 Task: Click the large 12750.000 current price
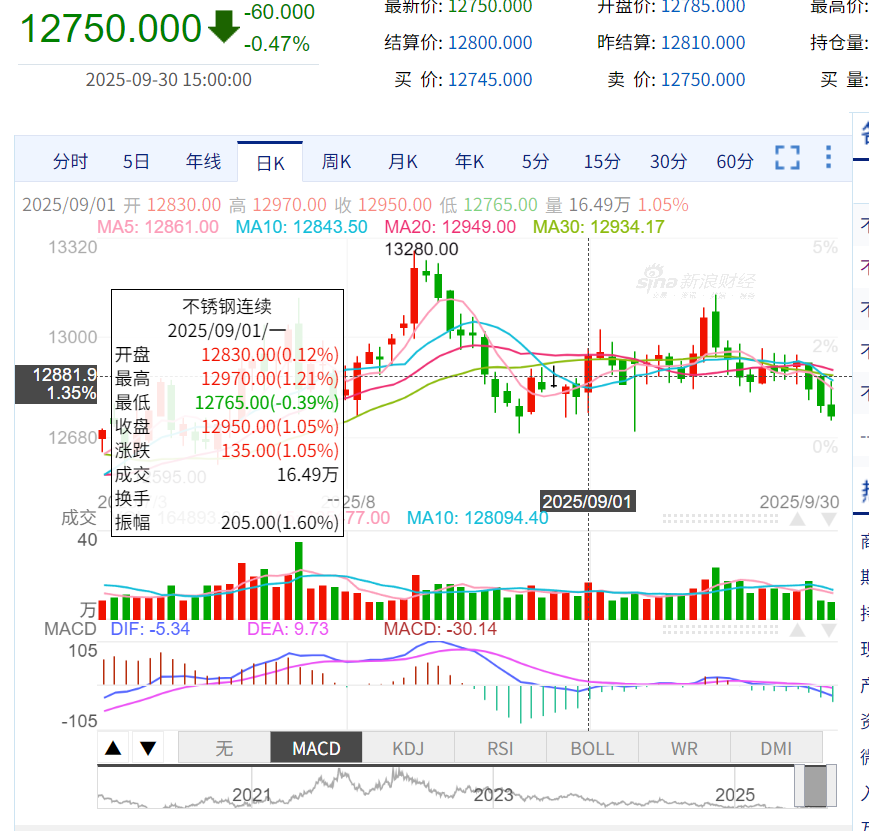(x=111, y=28)
